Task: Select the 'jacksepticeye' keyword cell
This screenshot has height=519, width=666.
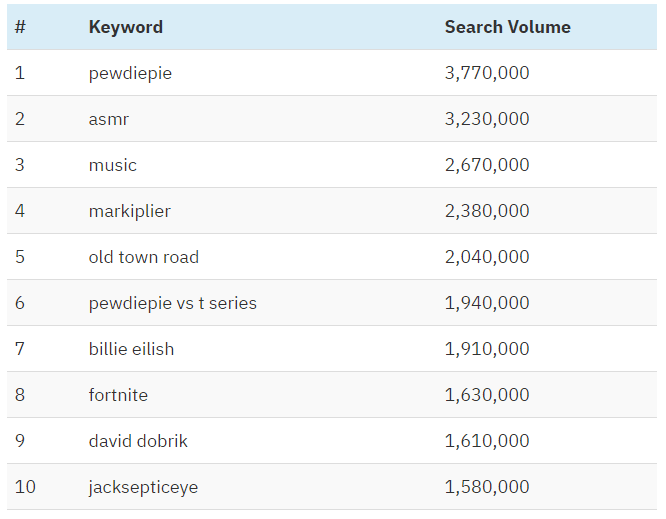Action: (x=143, y=488)
